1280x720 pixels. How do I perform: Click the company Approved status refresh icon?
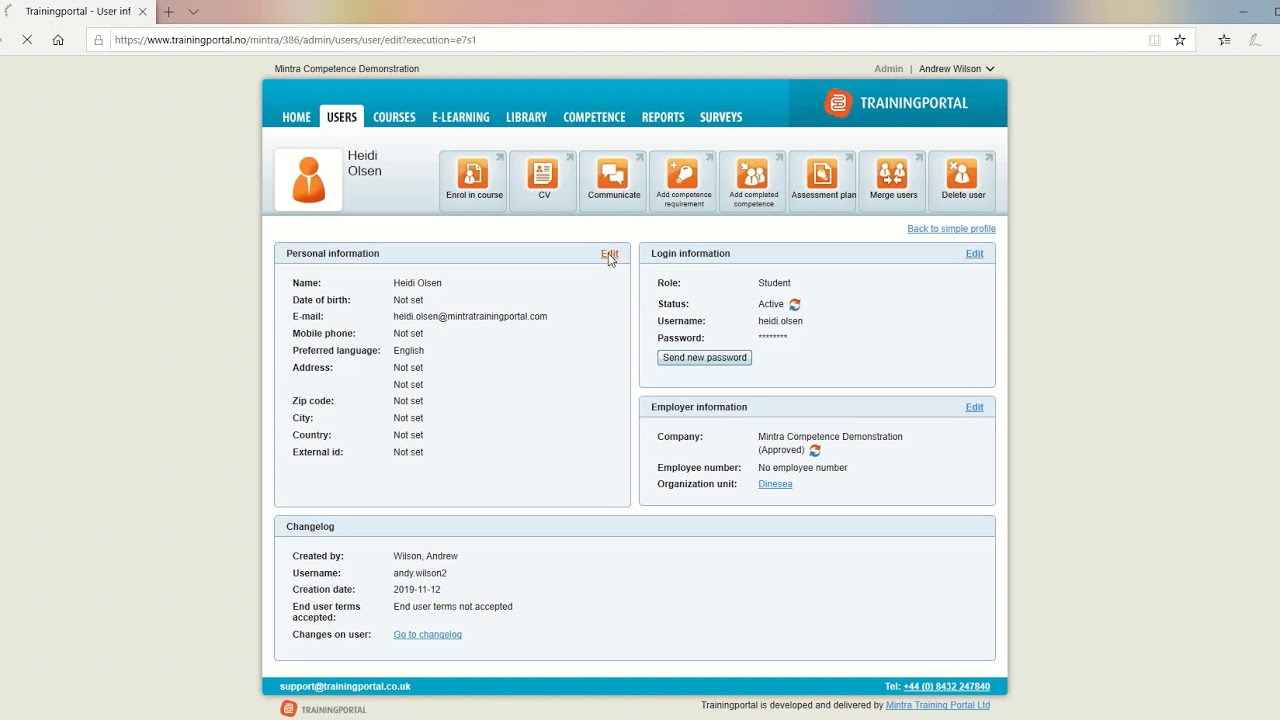pyautogui.click(x=815, y=451)
